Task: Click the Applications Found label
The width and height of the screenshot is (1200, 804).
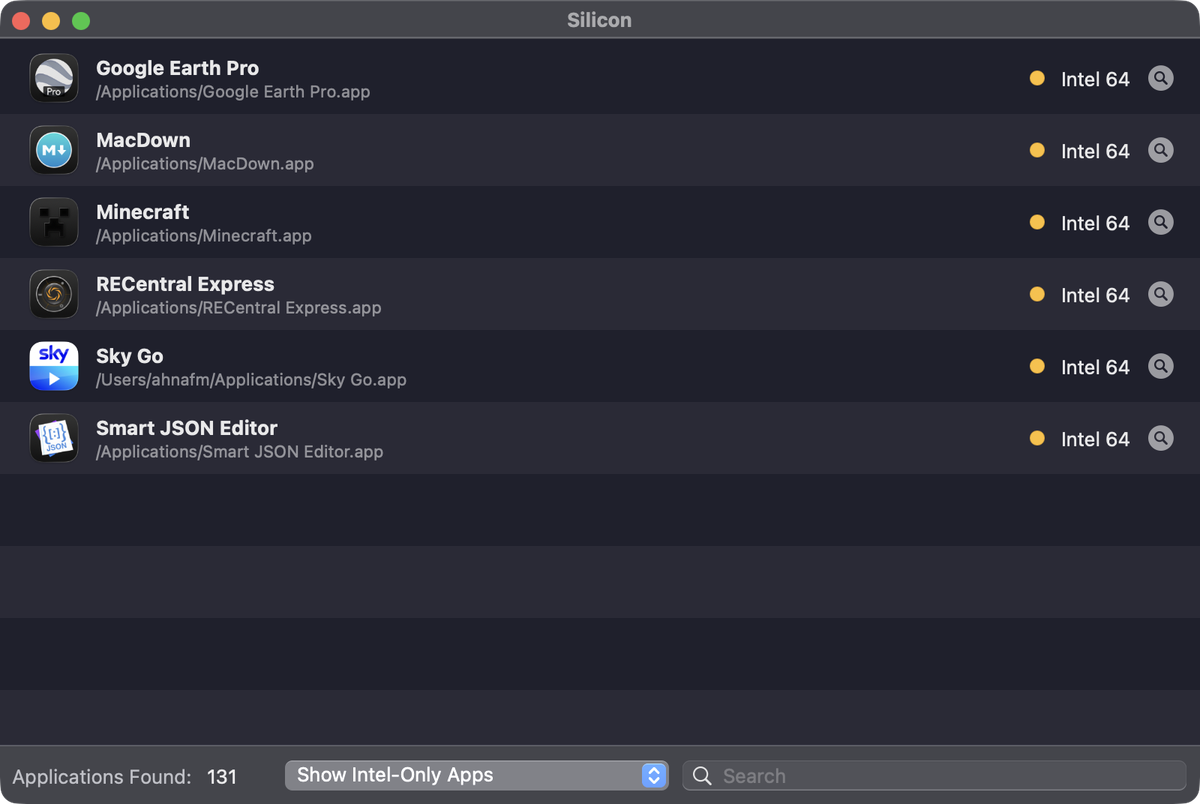Action: coord(102,776)
